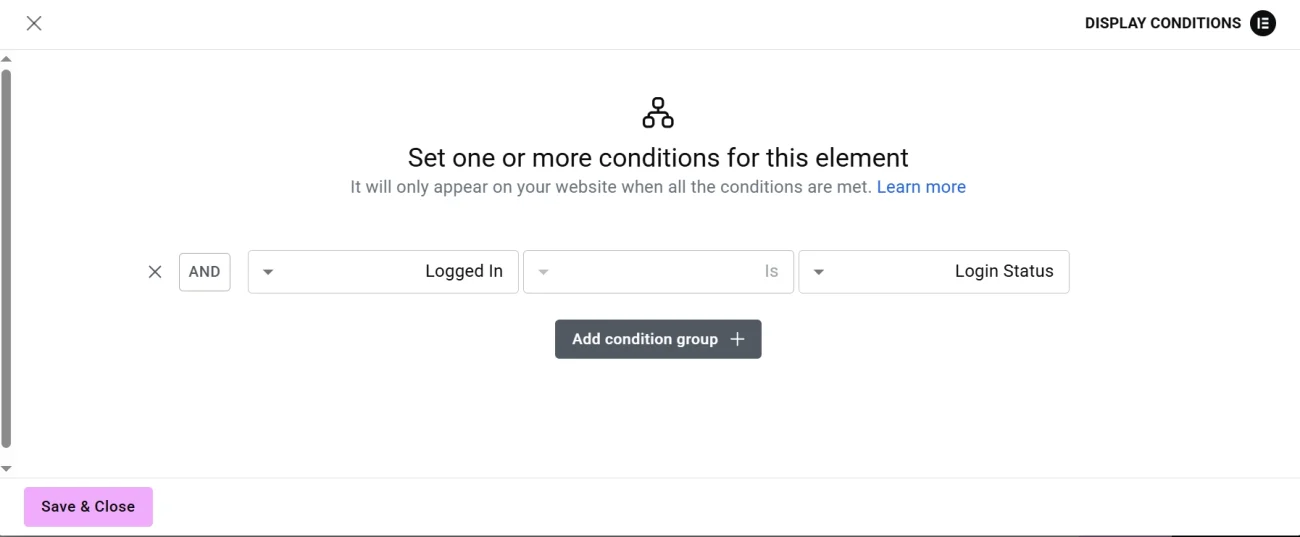Click the plus icon on Add condition group
Screen dimensions: 1300x537
tap(738, 339)
